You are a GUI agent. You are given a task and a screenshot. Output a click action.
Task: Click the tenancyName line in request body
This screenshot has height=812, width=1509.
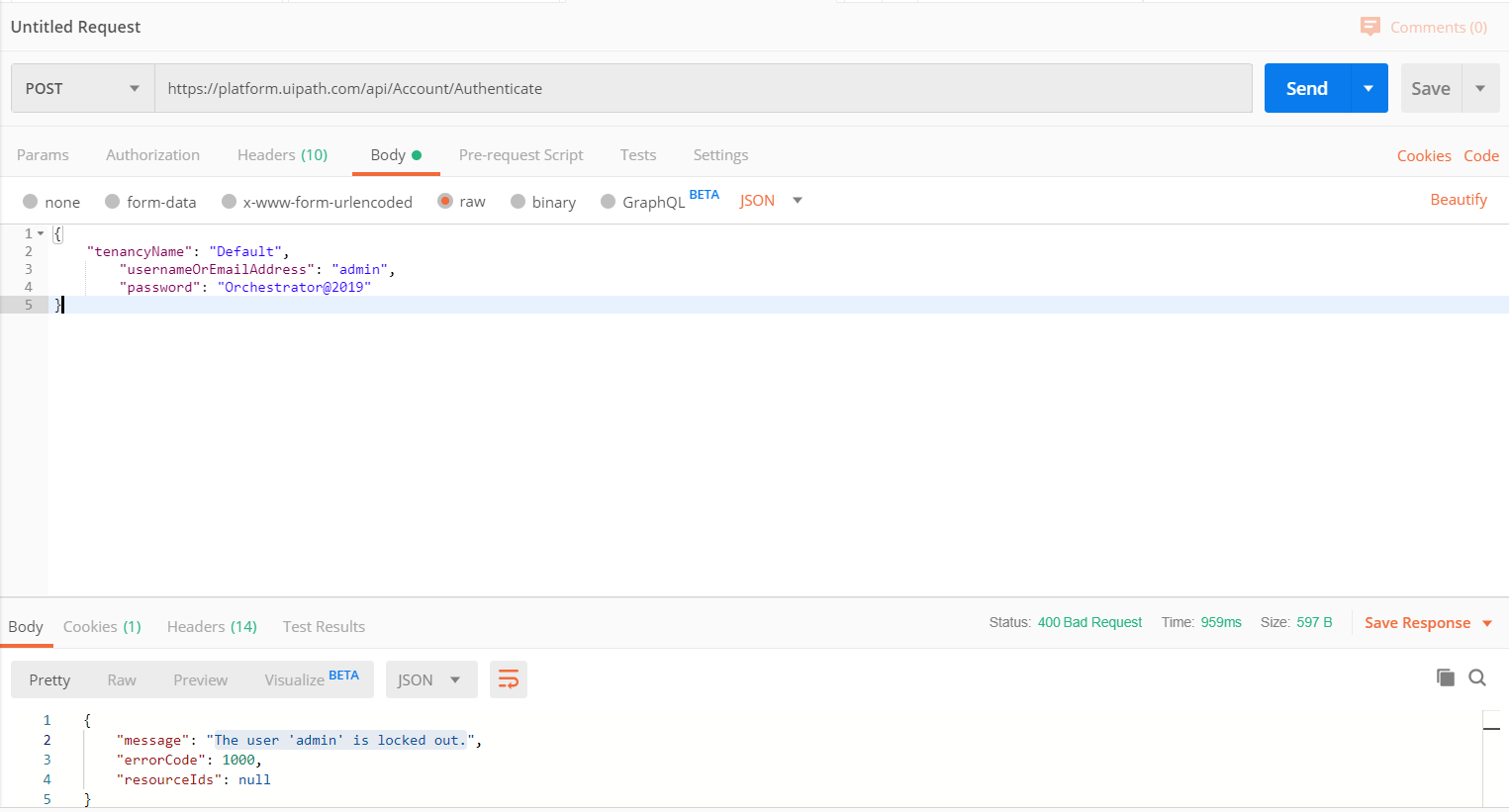(x=188, y=251)
